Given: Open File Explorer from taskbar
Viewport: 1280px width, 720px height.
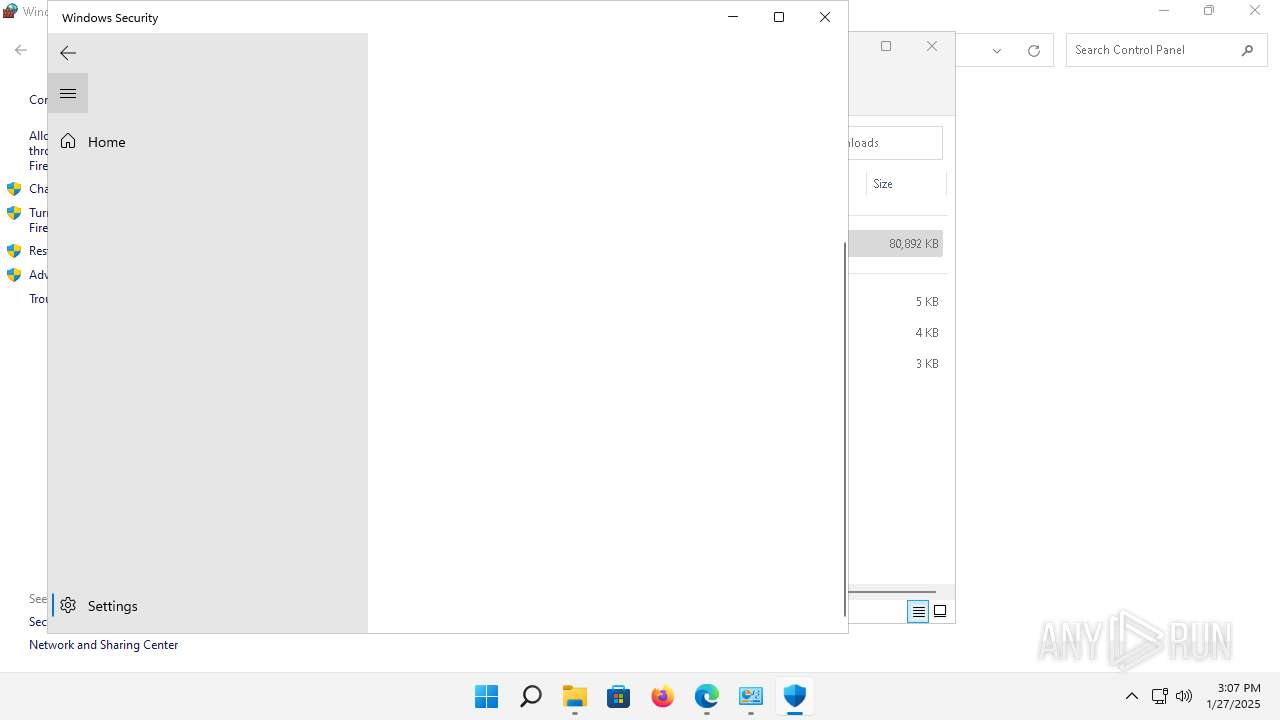Looking at the screenshot, I should click(x=575, y=696).
